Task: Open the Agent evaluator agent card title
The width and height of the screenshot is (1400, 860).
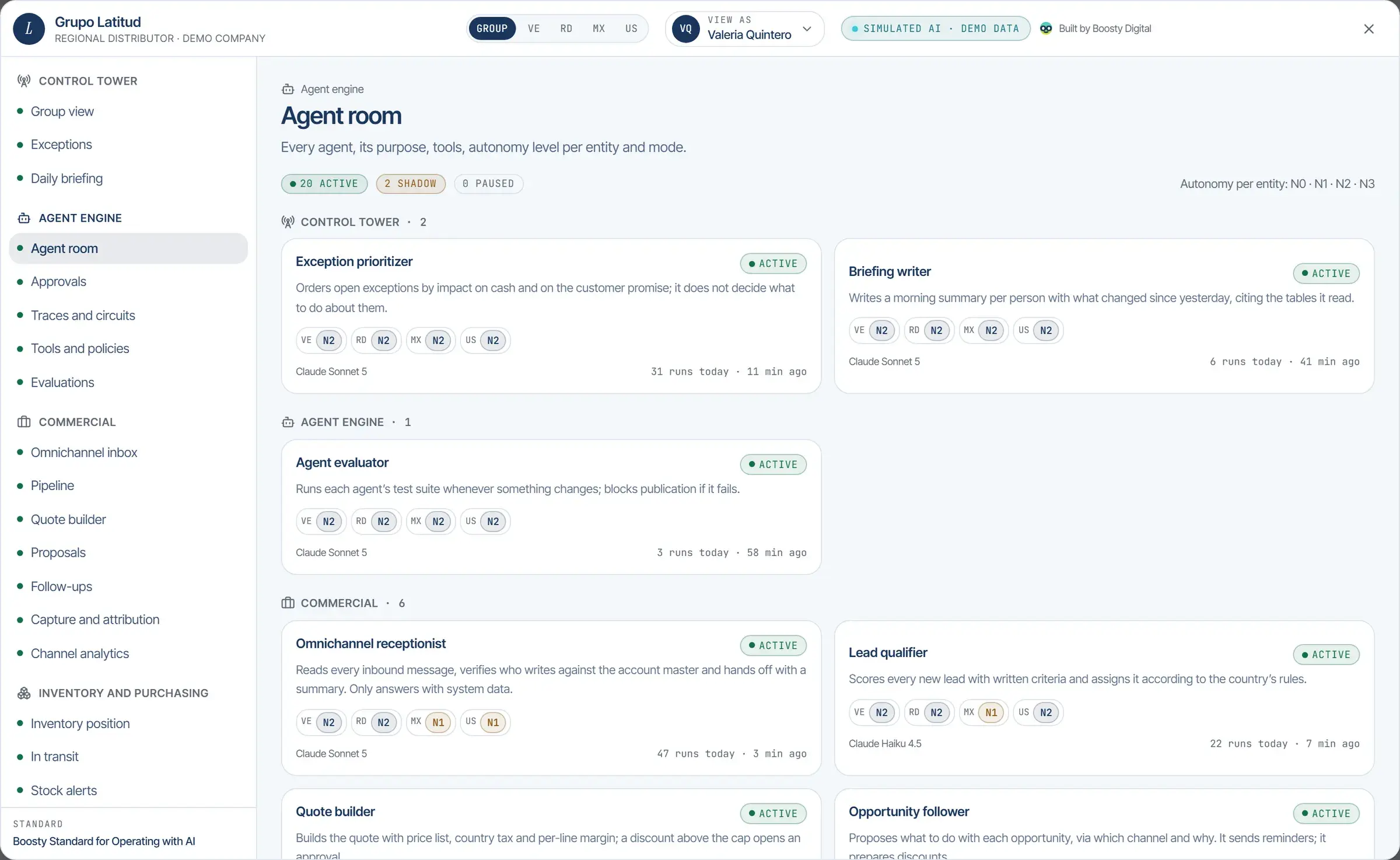Action: click(x=342, y=463)
